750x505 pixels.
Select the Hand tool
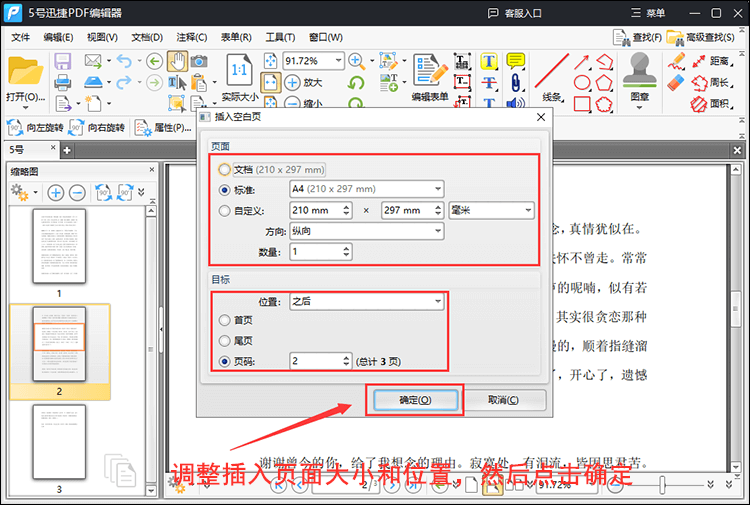click(177, 61)
